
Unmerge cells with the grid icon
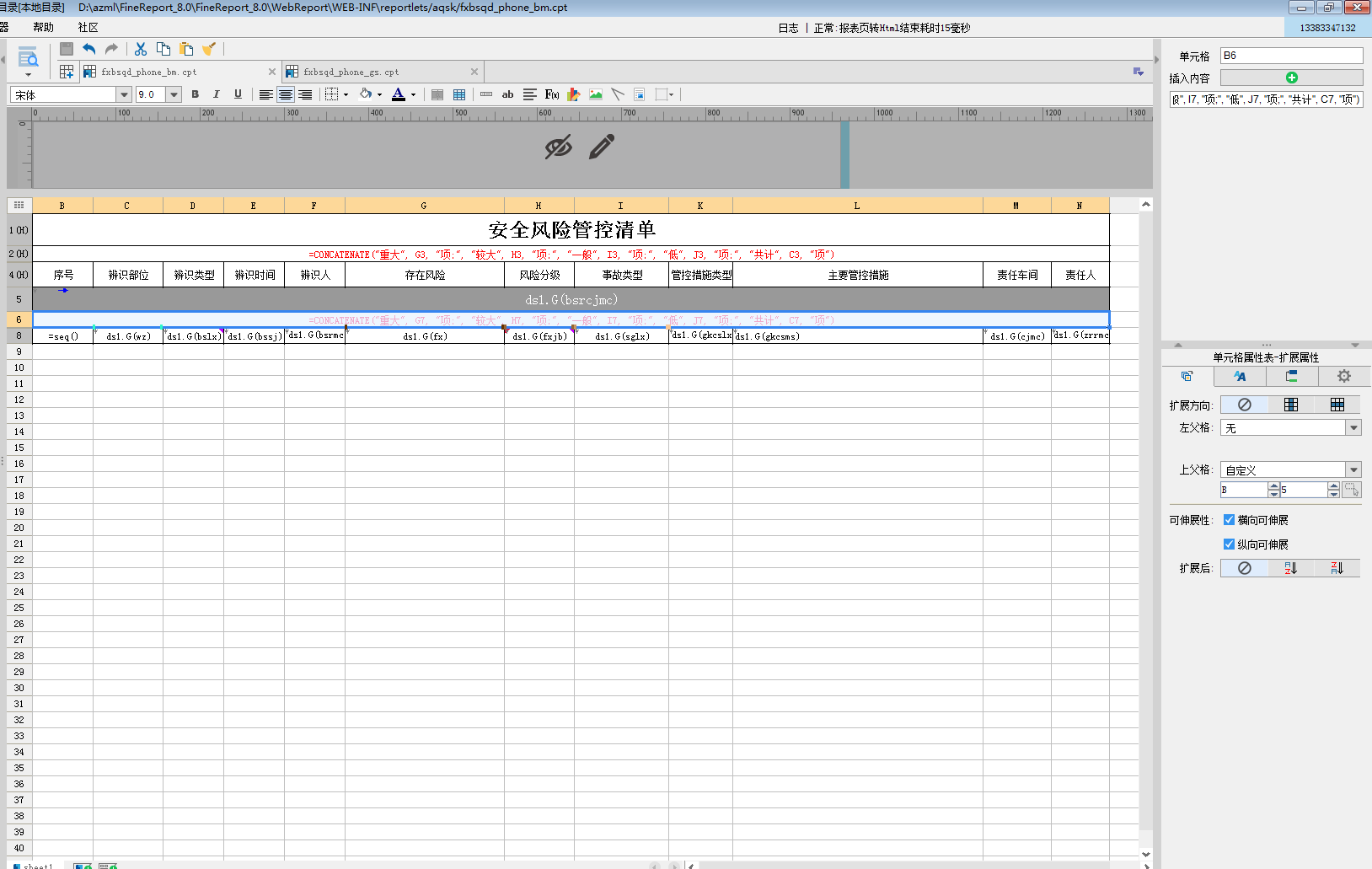[x=459, y=94]
